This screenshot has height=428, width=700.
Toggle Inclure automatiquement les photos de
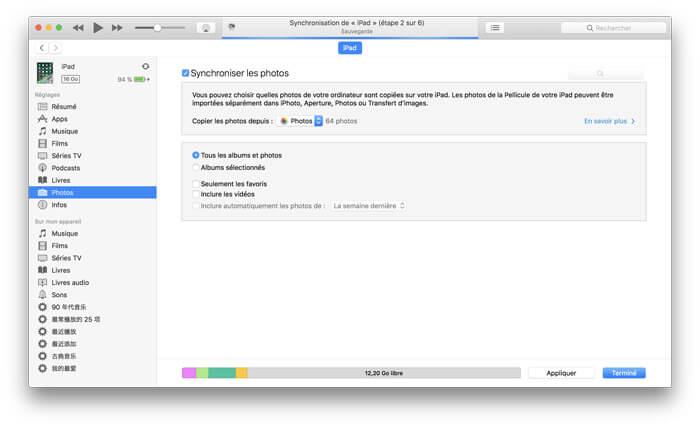196,206
